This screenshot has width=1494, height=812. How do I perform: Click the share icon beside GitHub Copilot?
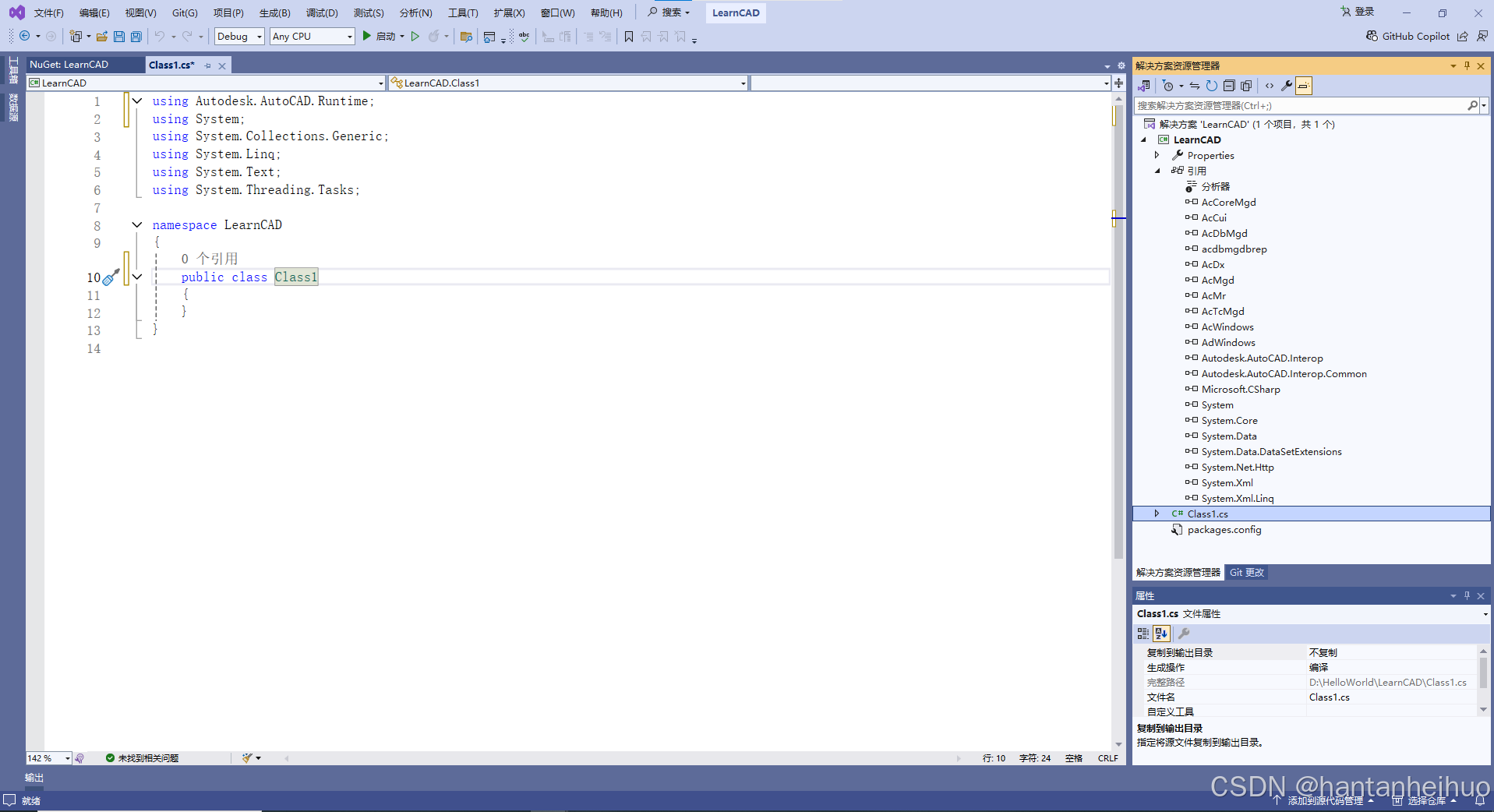(1463, 36)
